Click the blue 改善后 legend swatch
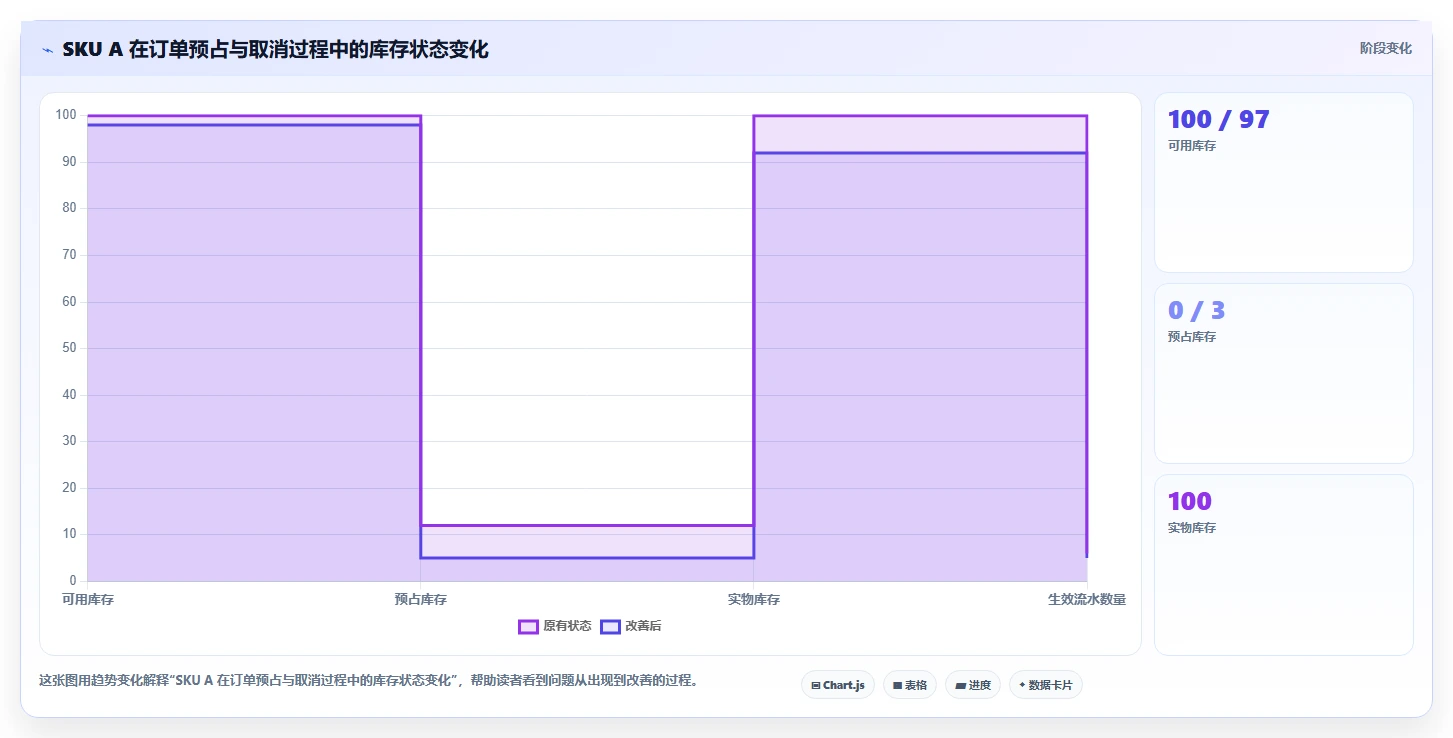The width and height of the screenshot is (1453, 738). point(610,627)
